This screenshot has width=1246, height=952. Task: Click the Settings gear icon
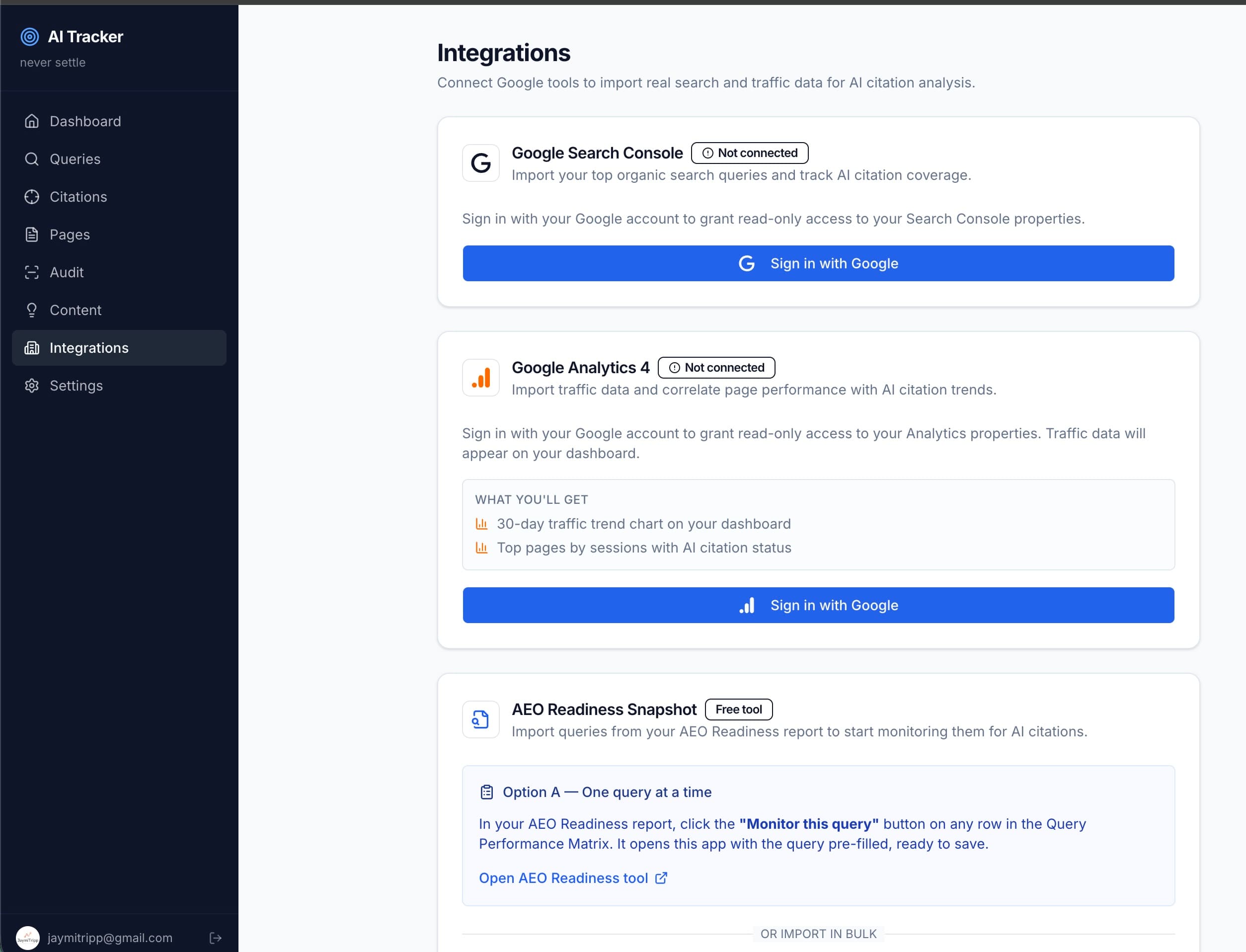pos(32,386)
